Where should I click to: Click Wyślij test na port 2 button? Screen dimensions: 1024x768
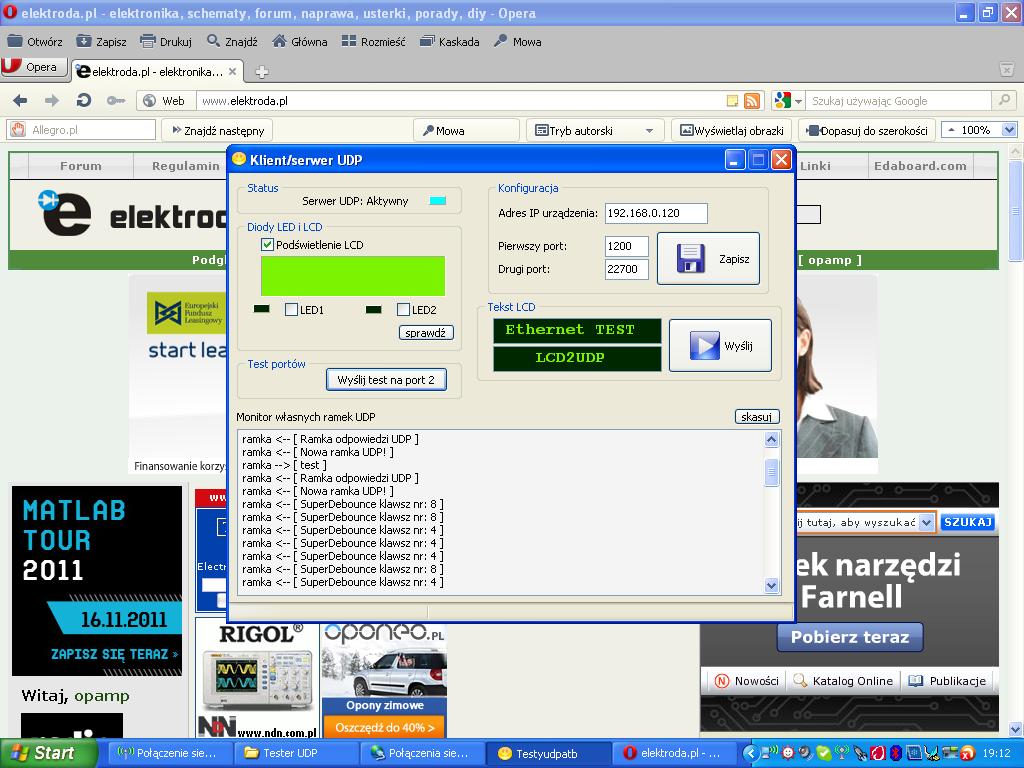[386, 380]
